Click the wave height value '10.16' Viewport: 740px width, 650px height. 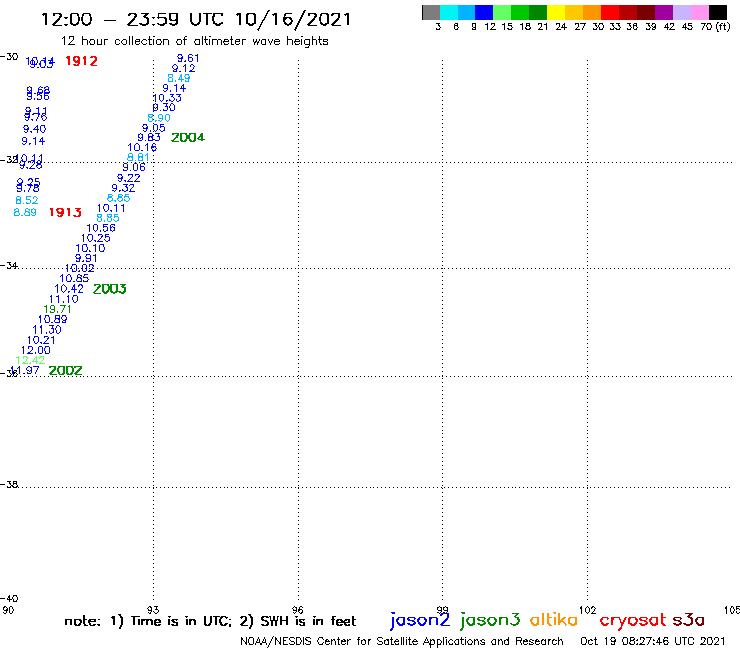point(142,147)
